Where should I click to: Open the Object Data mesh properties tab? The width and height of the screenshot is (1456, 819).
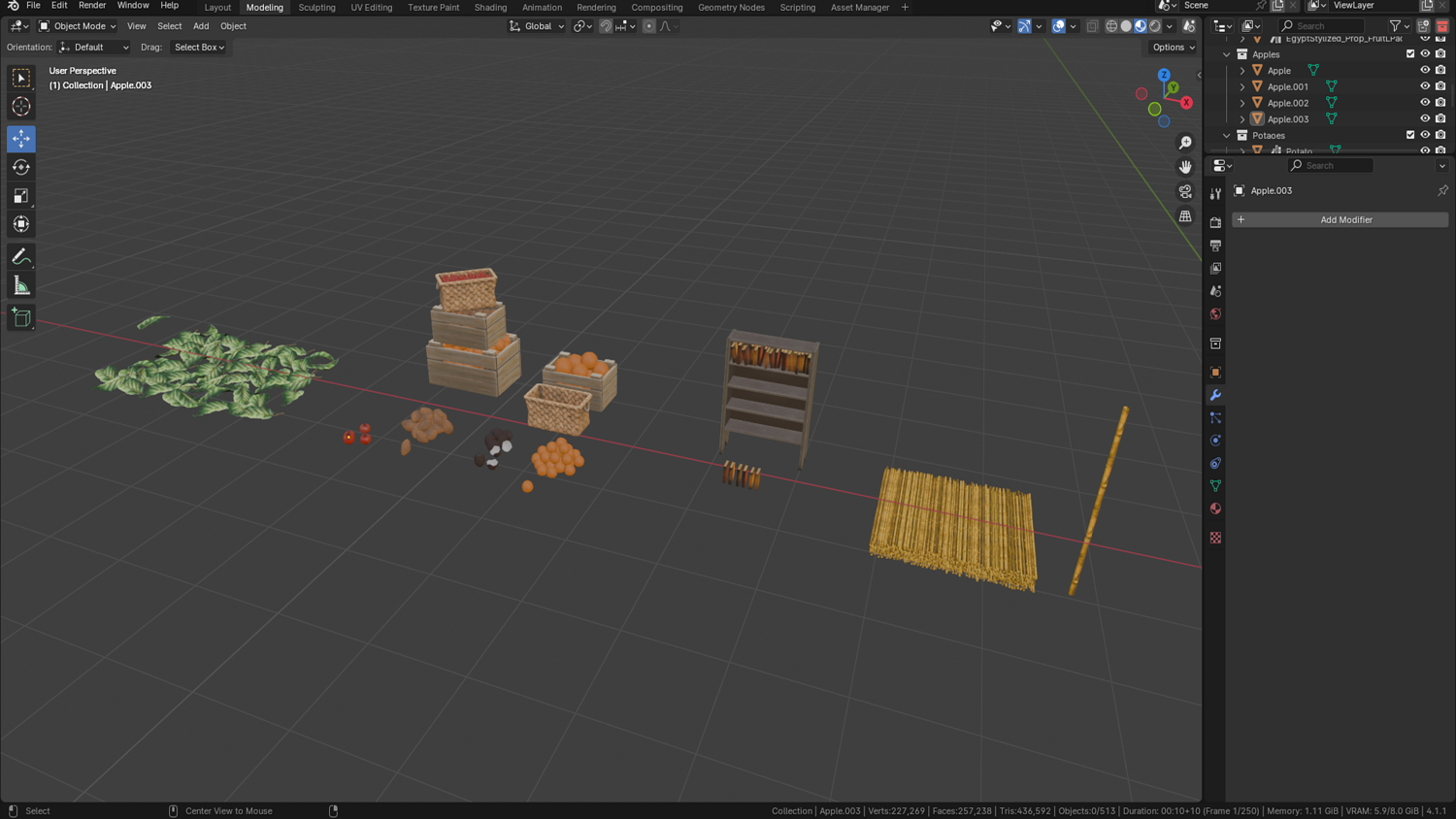click(x=1215, y=486)
